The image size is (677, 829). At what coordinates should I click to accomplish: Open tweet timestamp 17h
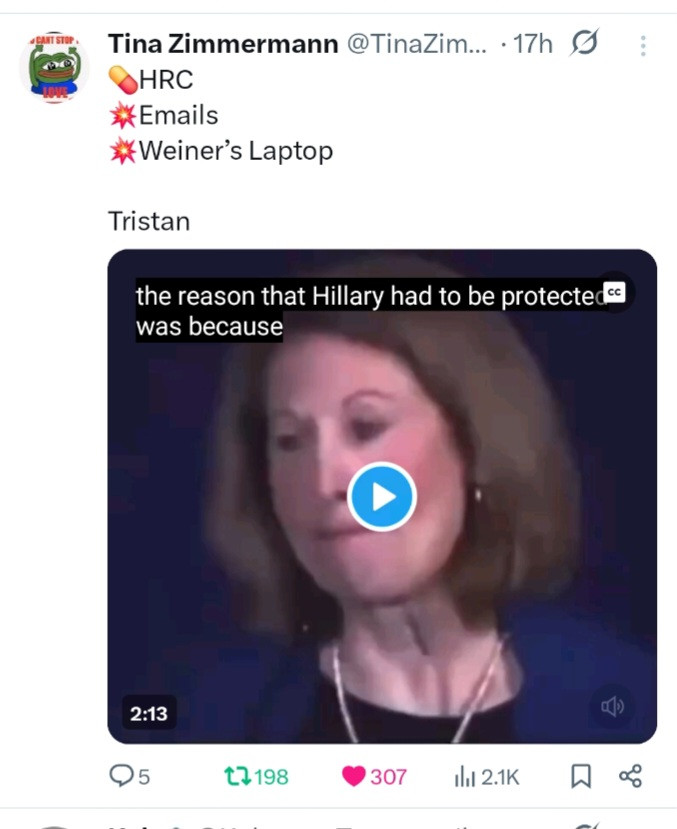point(533,43)
